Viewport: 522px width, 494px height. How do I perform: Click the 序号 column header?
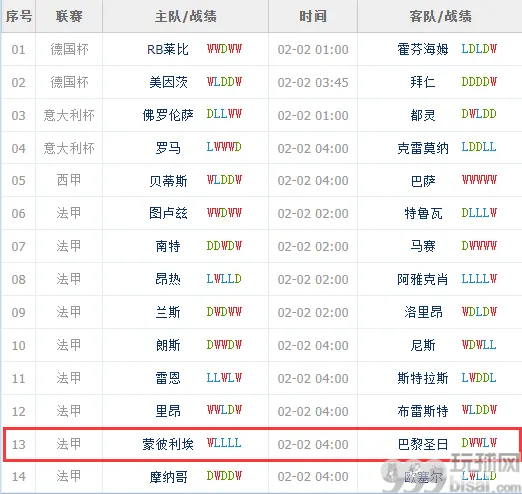pos(19,16)
